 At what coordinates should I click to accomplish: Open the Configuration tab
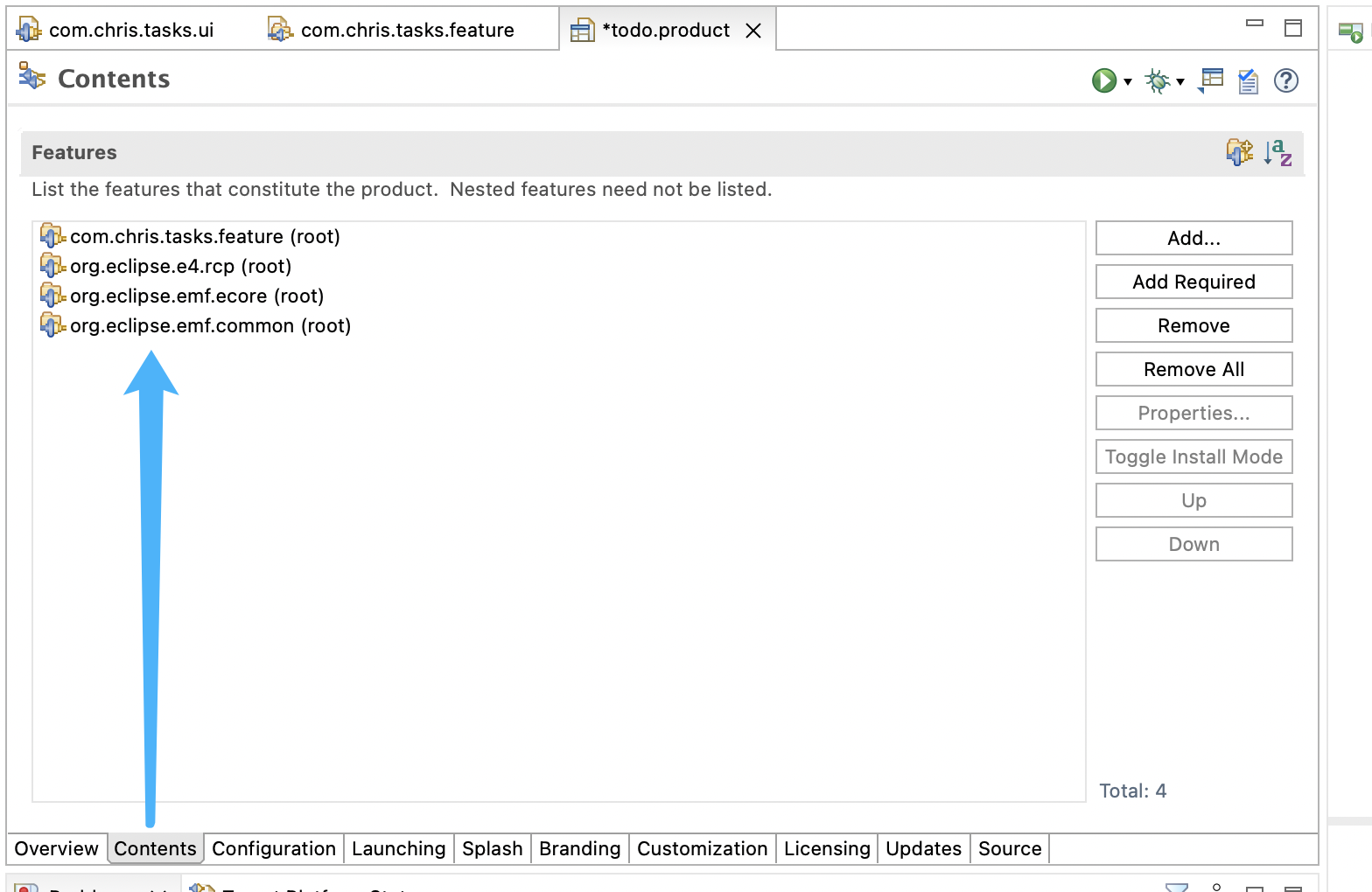tap(274, 848)
